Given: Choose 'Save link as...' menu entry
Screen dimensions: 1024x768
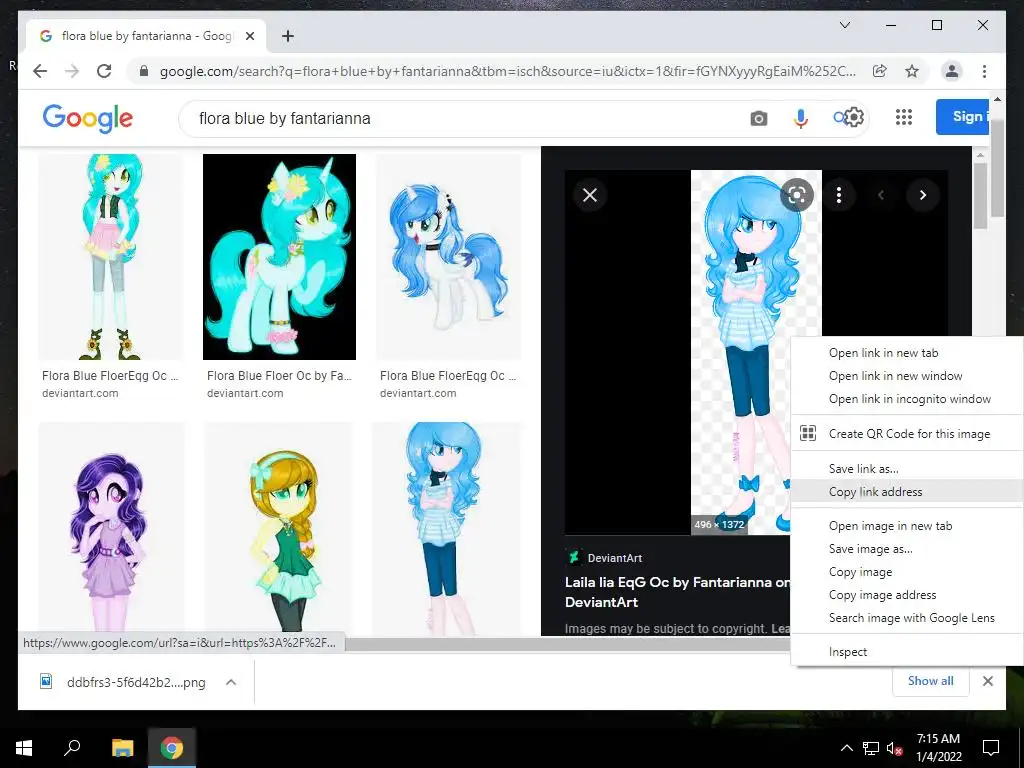Looking at the screenshot, I should click(863, 468).
